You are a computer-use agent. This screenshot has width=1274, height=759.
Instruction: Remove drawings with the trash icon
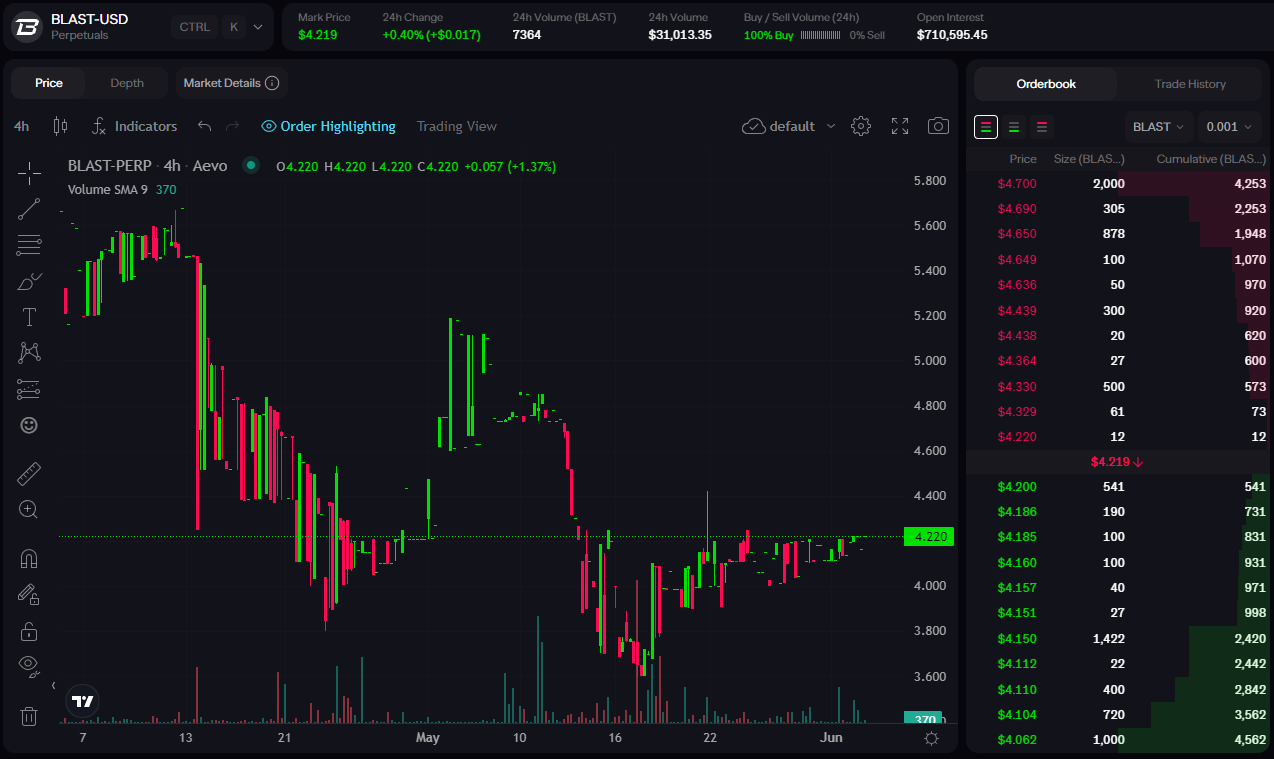tap(29, 715)
